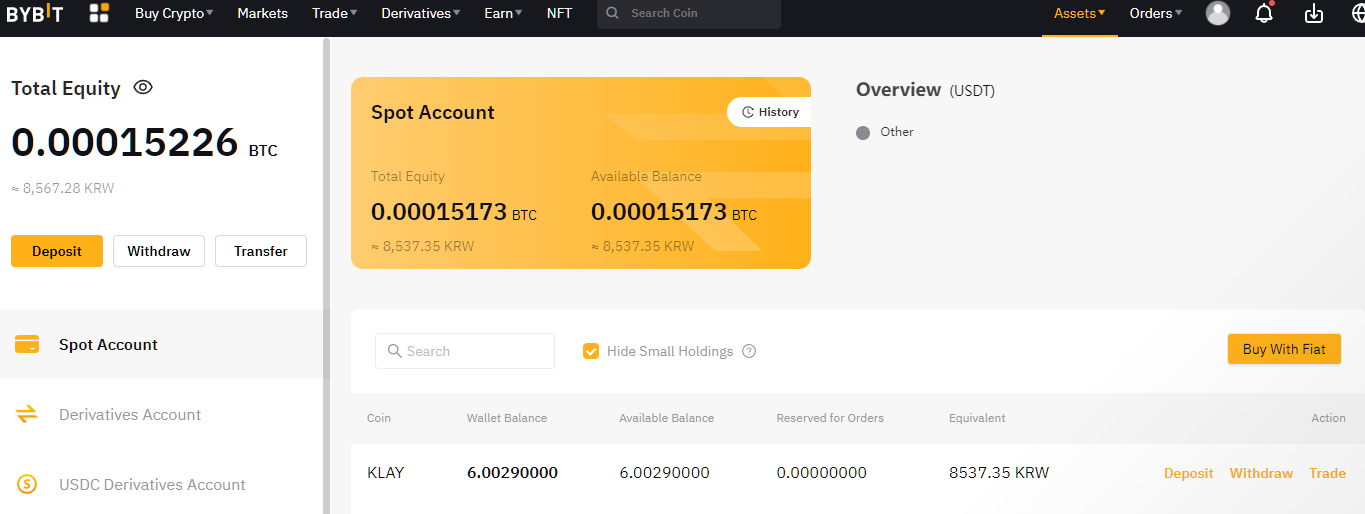This screenshot has height=514, width=1365.
Task: Focus the holdings Search field
Action: pyautogui.click(x=465, y=351)
